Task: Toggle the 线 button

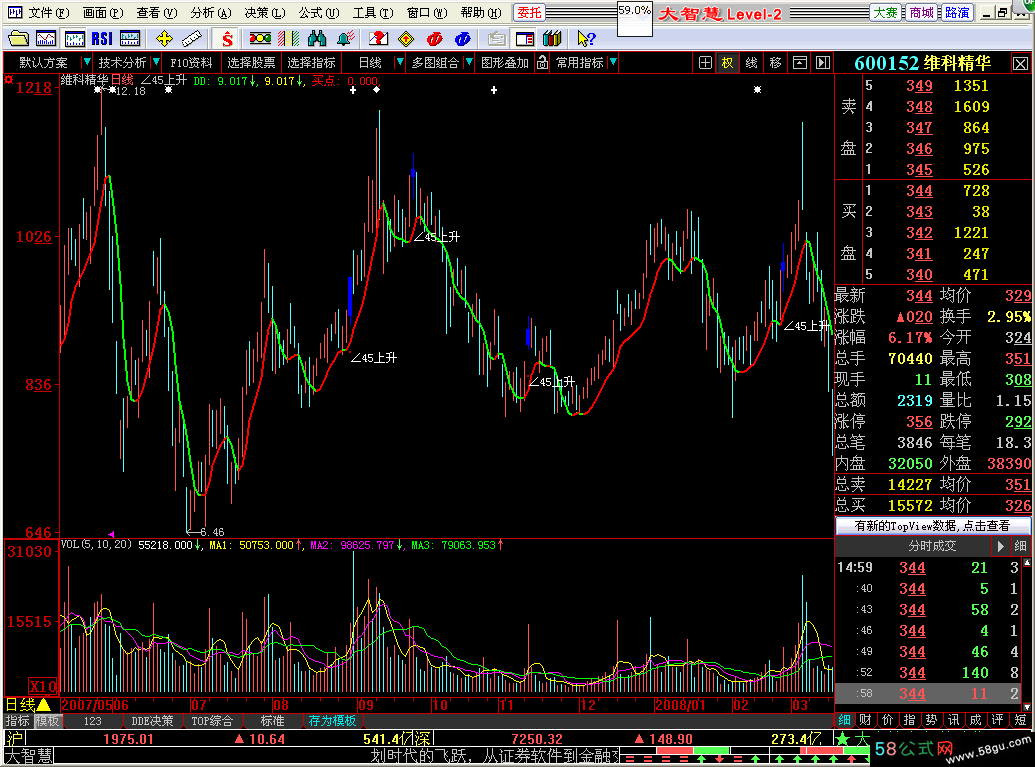Action: pos(751,63)
